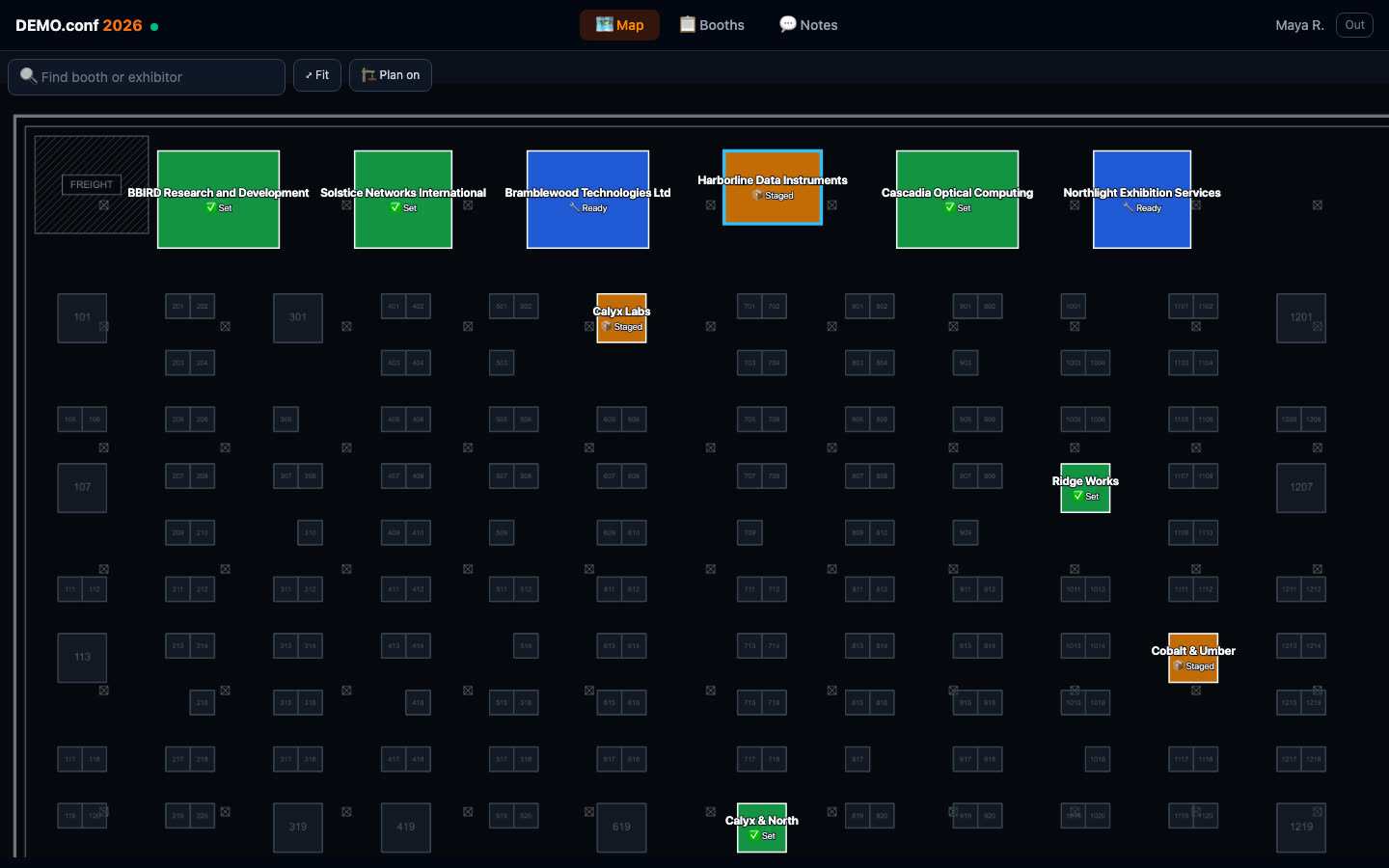Select large booth 1219
The image size is (1389, 868).
point(1301,827)
